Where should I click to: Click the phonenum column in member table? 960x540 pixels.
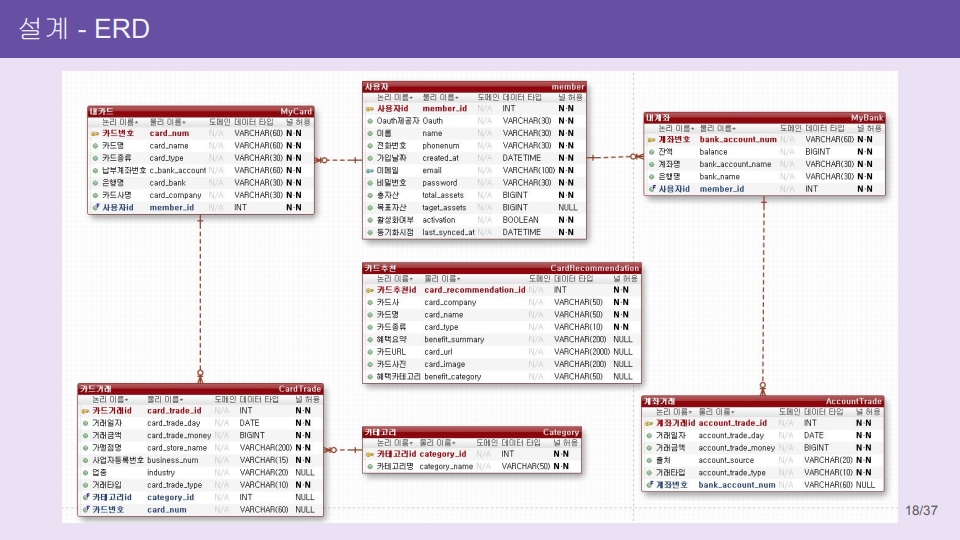click(x=441, y=146)
